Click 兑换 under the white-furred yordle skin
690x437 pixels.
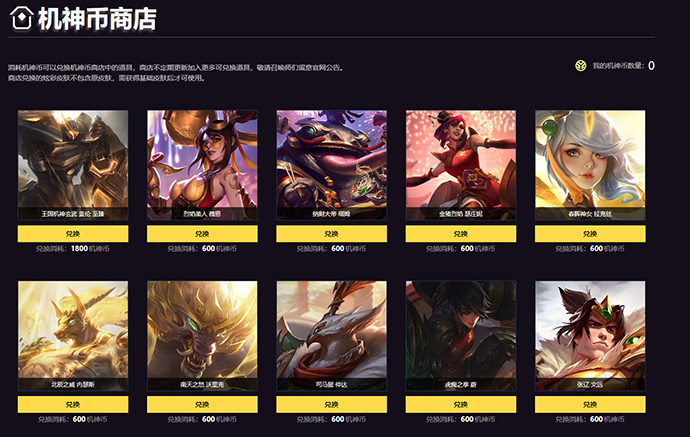click(x=332, y=404)
